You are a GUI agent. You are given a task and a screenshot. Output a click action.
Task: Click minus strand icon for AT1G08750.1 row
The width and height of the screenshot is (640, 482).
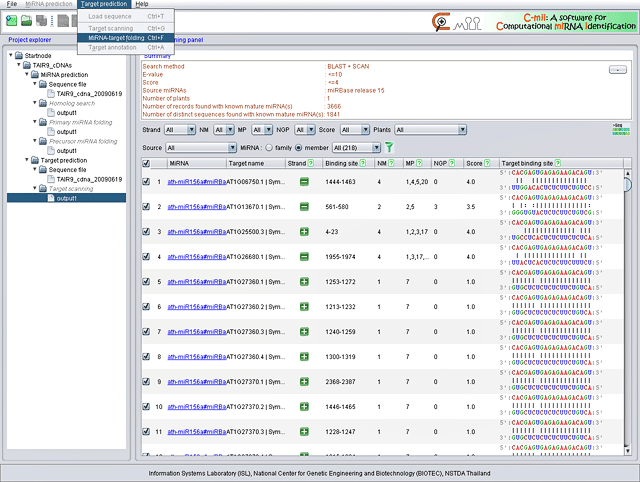(x=304, y=182)
